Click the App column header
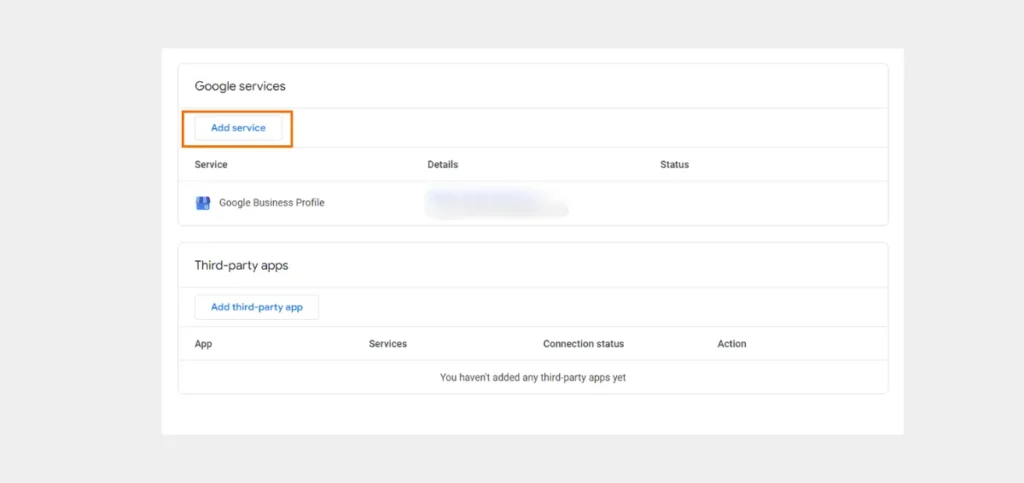The image size is (1024, 483). pos(203,343)
